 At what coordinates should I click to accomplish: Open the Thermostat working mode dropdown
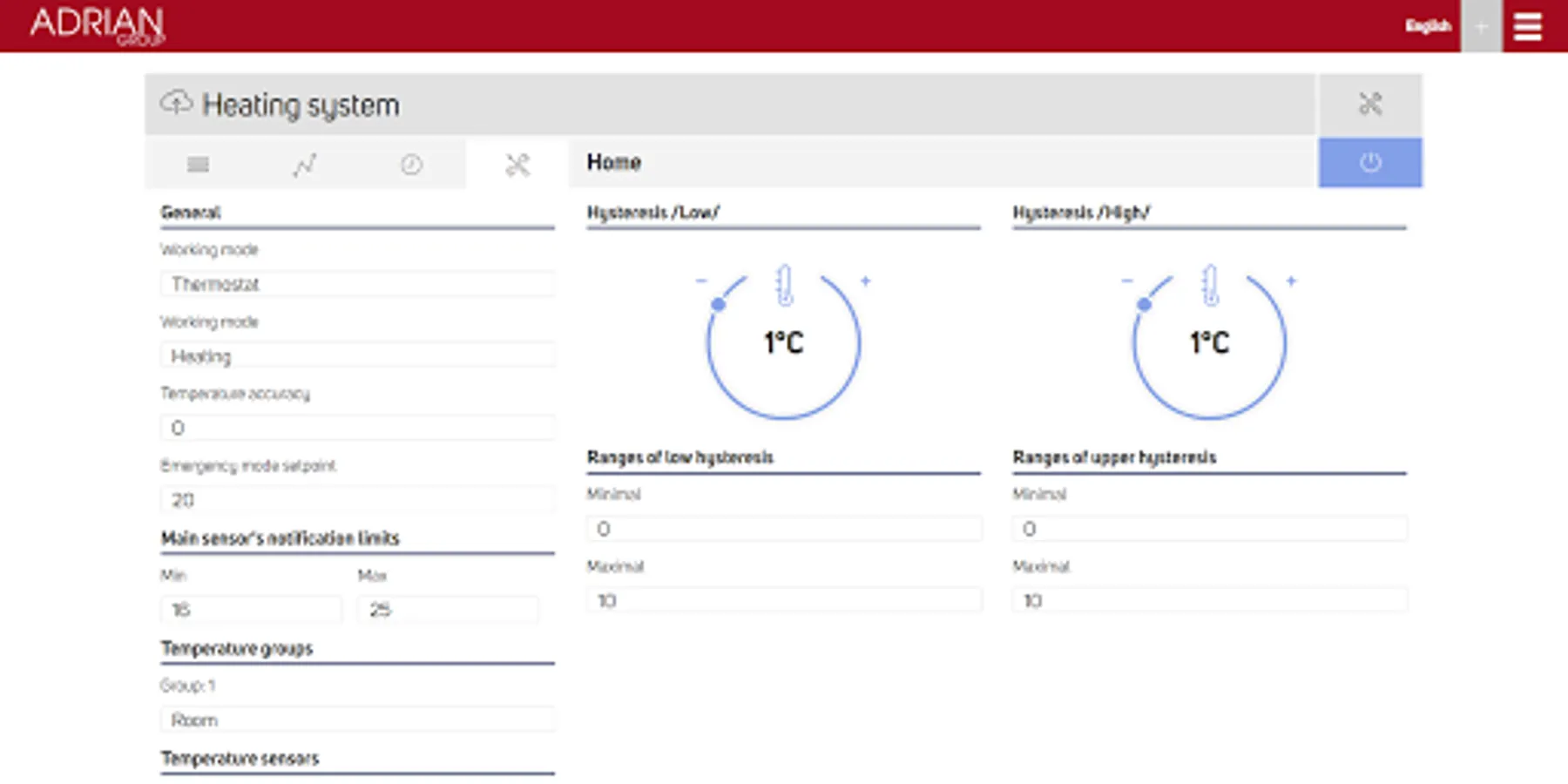click(357, 284)
